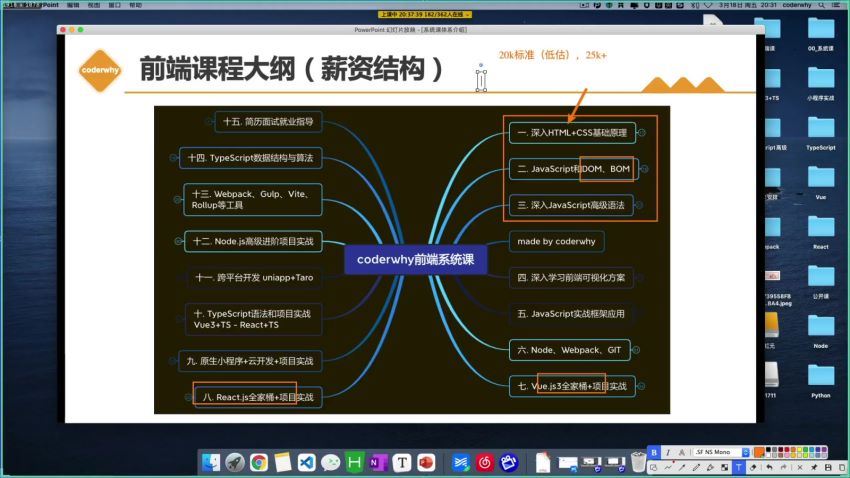Open OneNote from the dock
Viewport: 850px width, 478px height.
click(x=378, y=463)
